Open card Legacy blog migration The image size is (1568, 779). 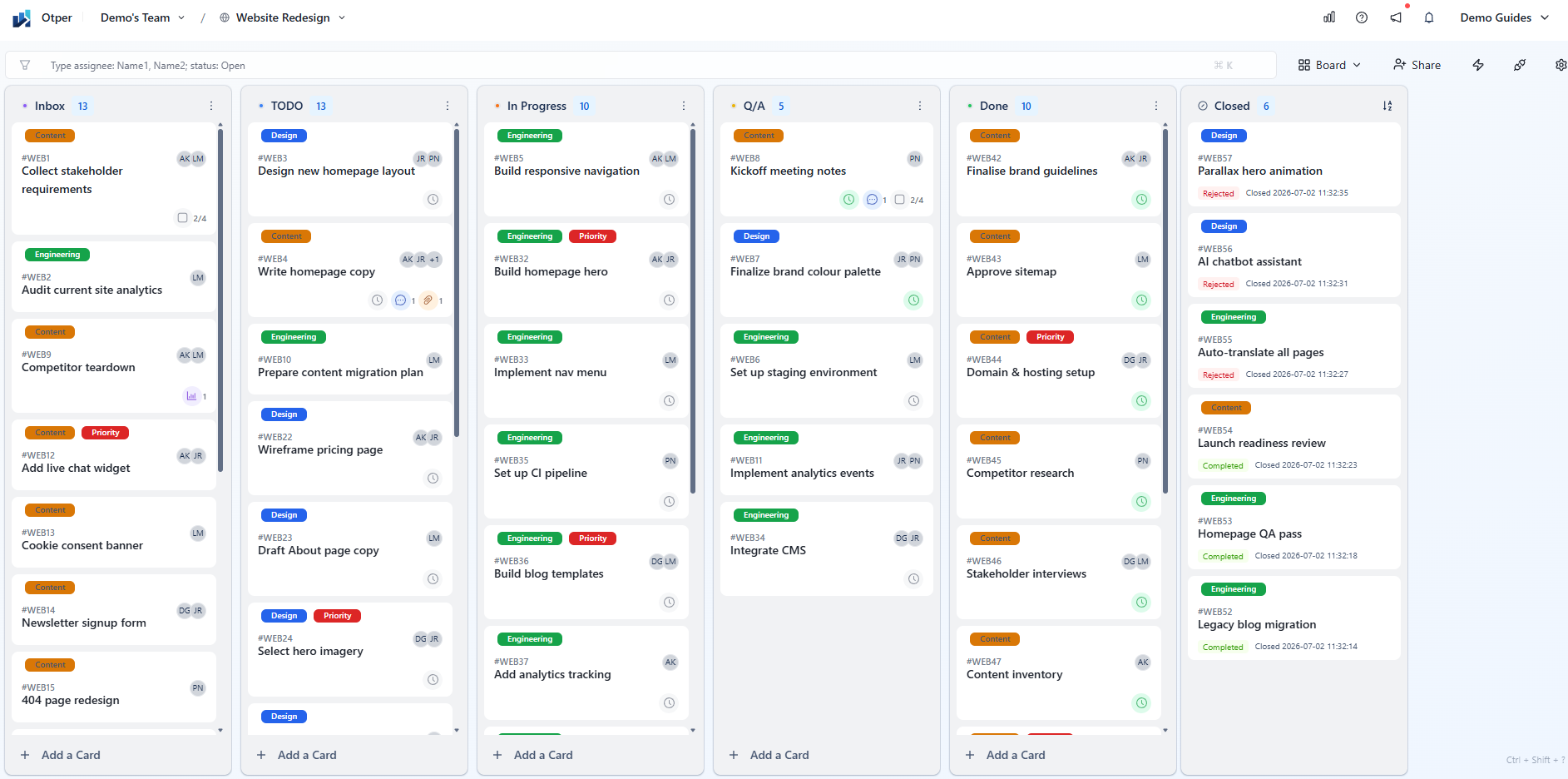pyautogui.click(x=1294, y=618)
